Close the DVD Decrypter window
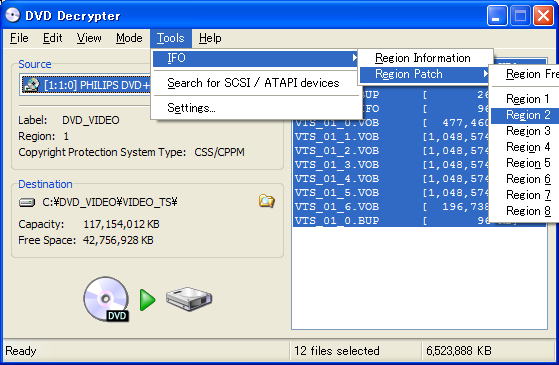Screen dimensions: 559x365 click(x=543, y=16)
